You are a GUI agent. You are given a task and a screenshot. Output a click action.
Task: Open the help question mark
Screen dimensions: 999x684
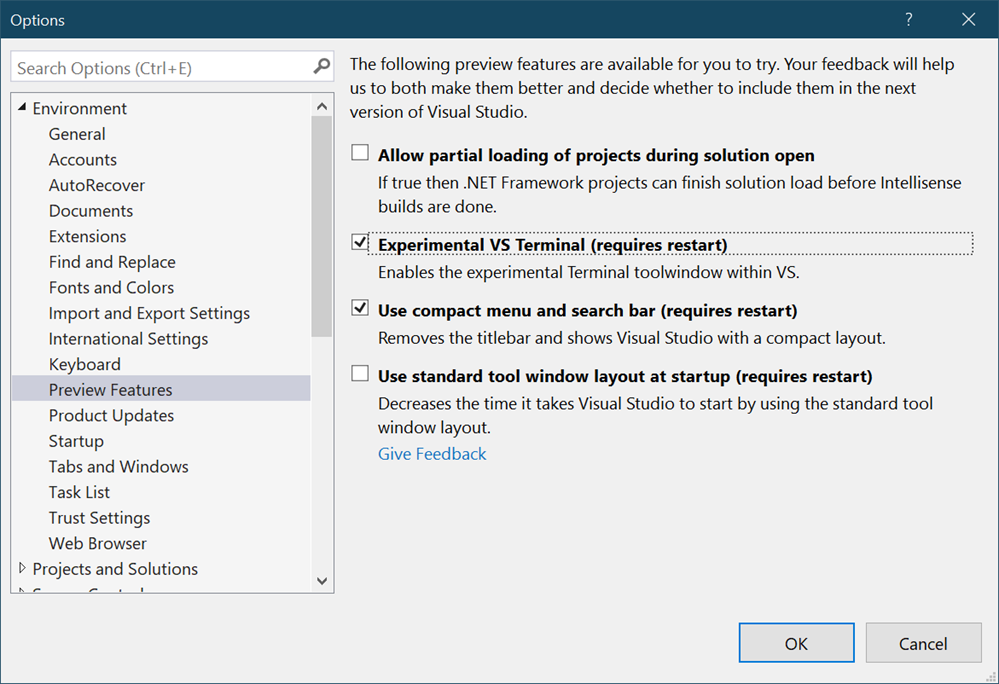point(909,20)
